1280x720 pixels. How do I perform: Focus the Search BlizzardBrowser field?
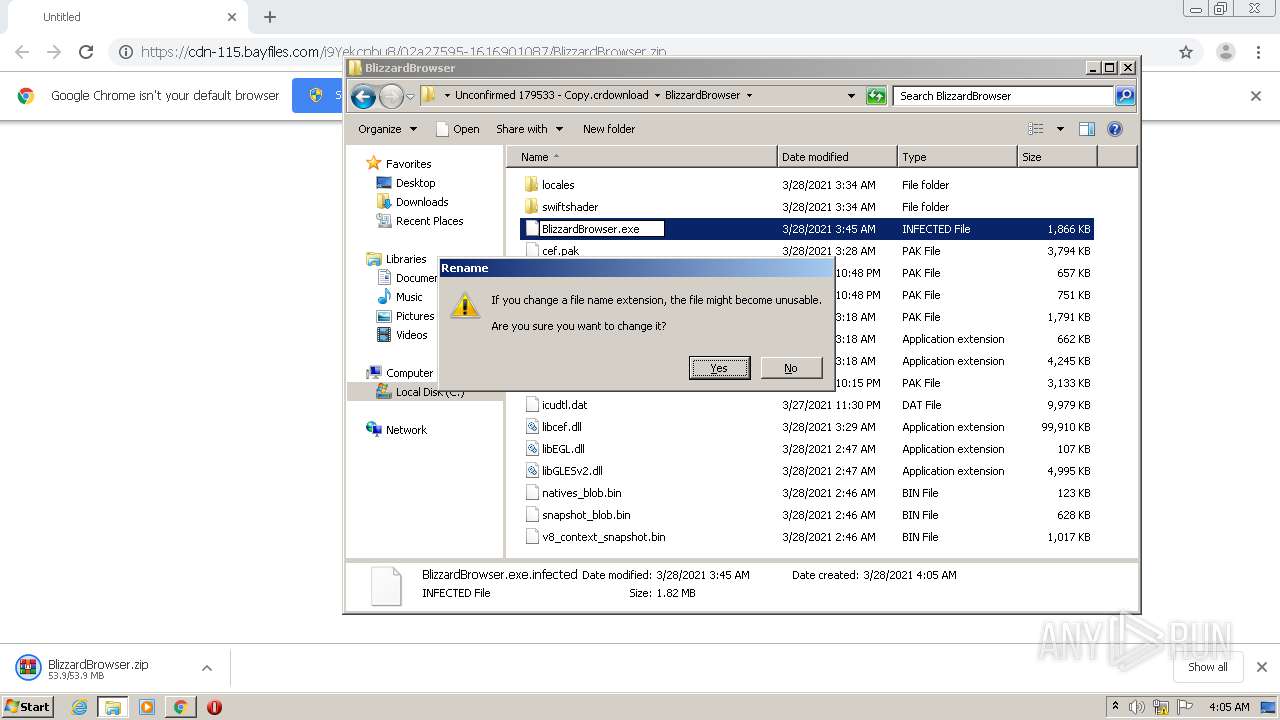pos(1003,96)
